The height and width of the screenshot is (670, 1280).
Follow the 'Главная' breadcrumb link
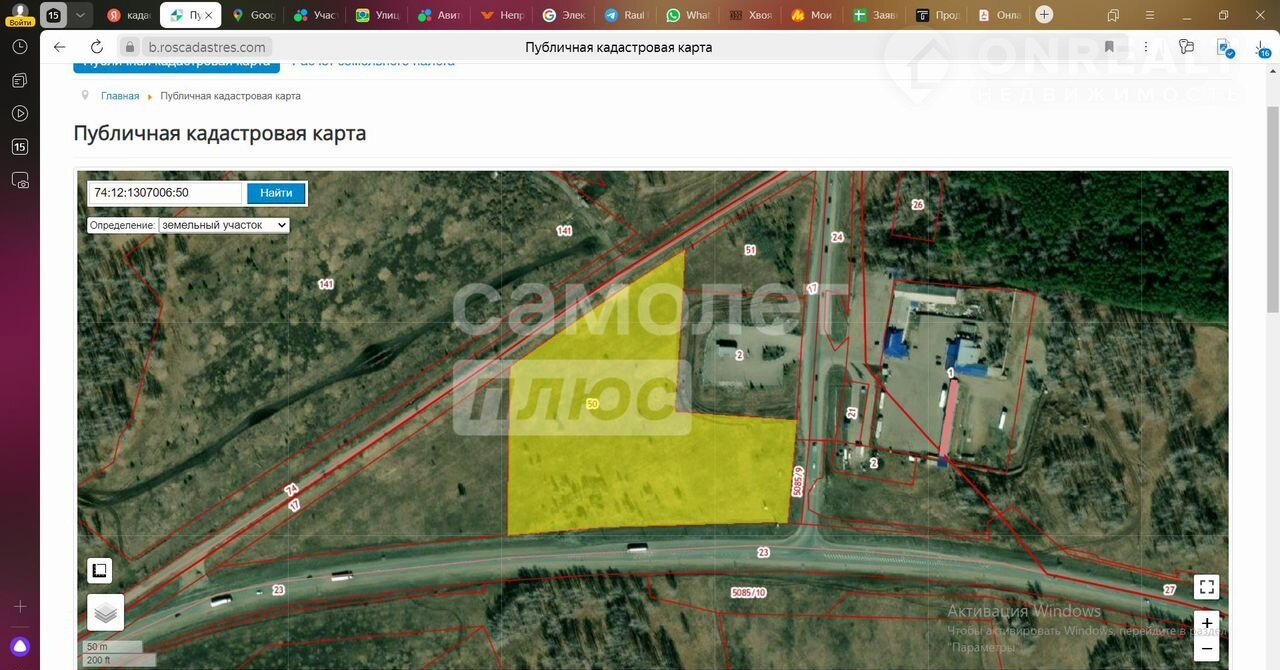[120, 96]
